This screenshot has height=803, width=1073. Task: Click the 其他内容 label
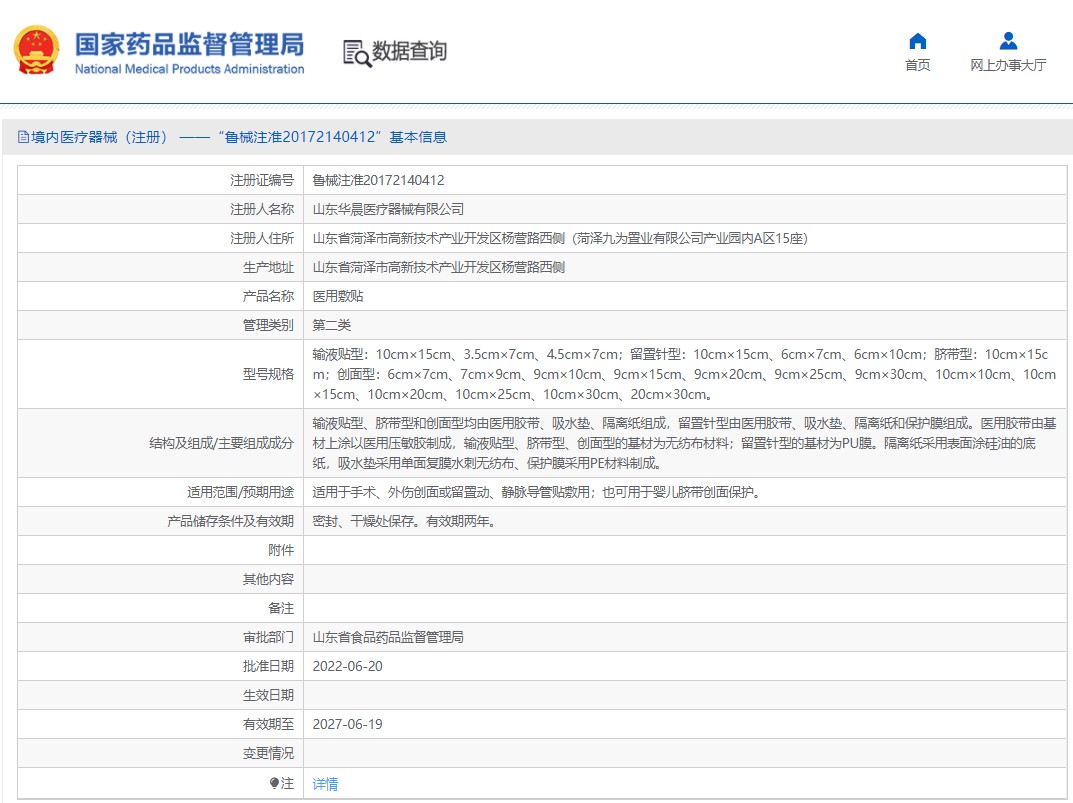tap(268, 579)
